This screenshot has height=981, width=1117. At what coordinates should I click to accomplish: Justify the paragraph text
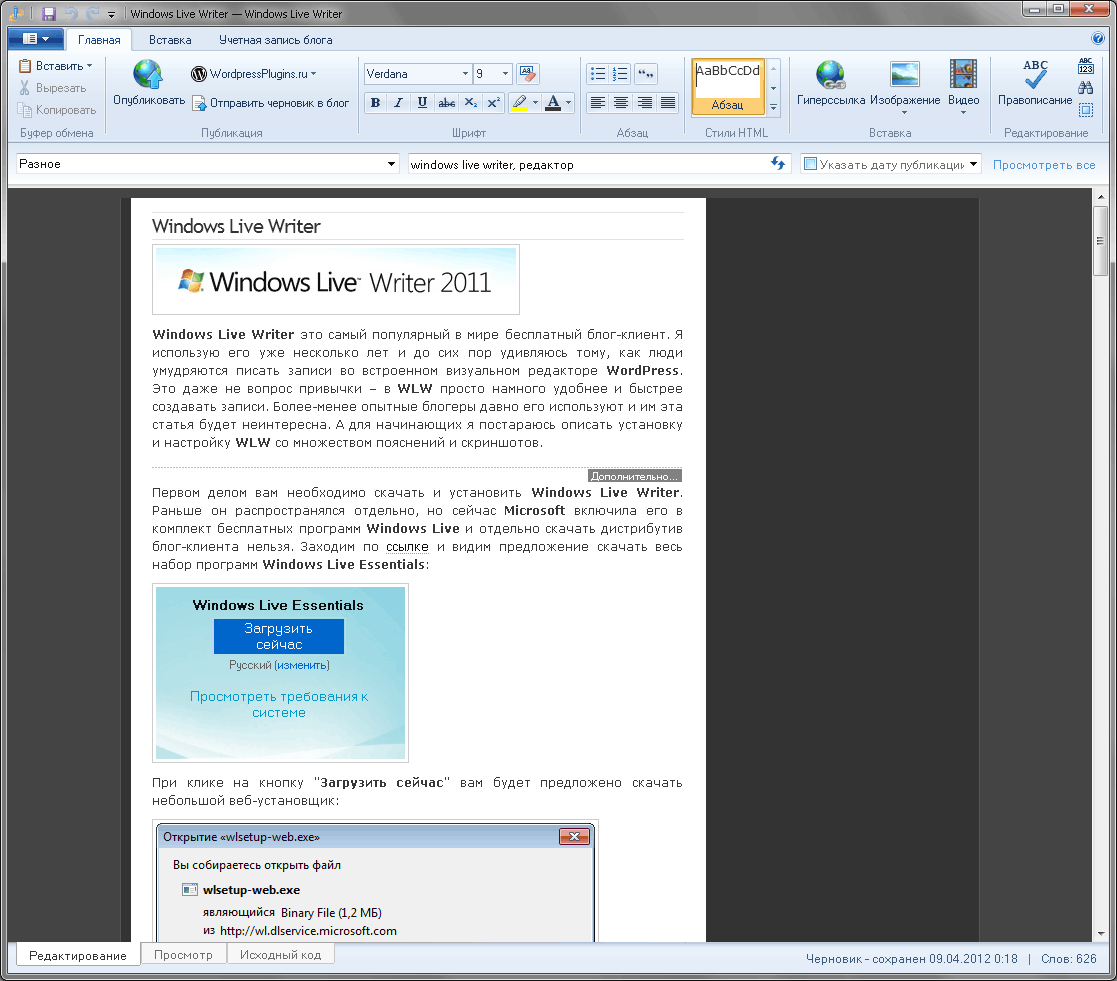pos(668,103)
